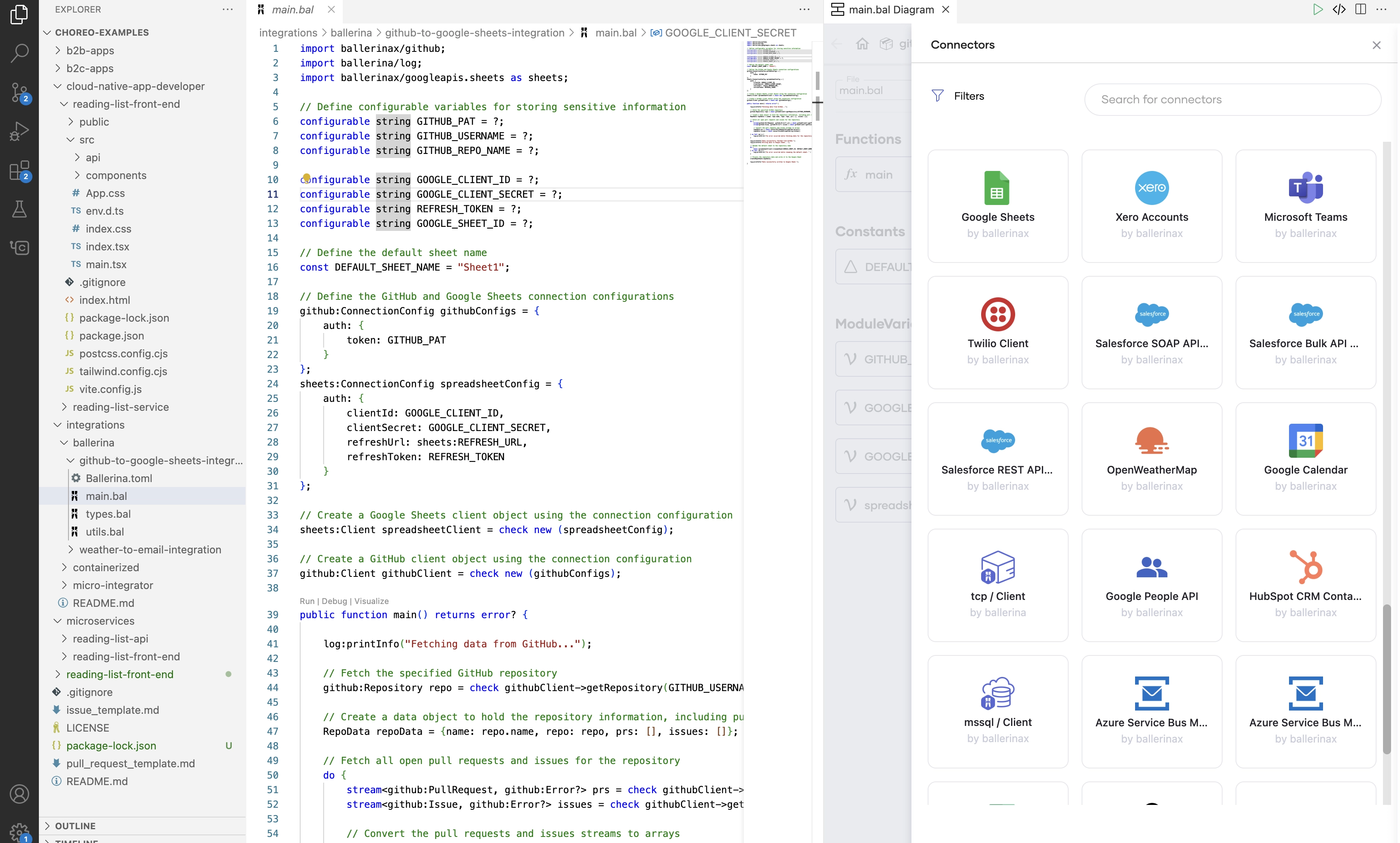
Task: Click ballerina in the breadcrumb
Action: [351, 33]
